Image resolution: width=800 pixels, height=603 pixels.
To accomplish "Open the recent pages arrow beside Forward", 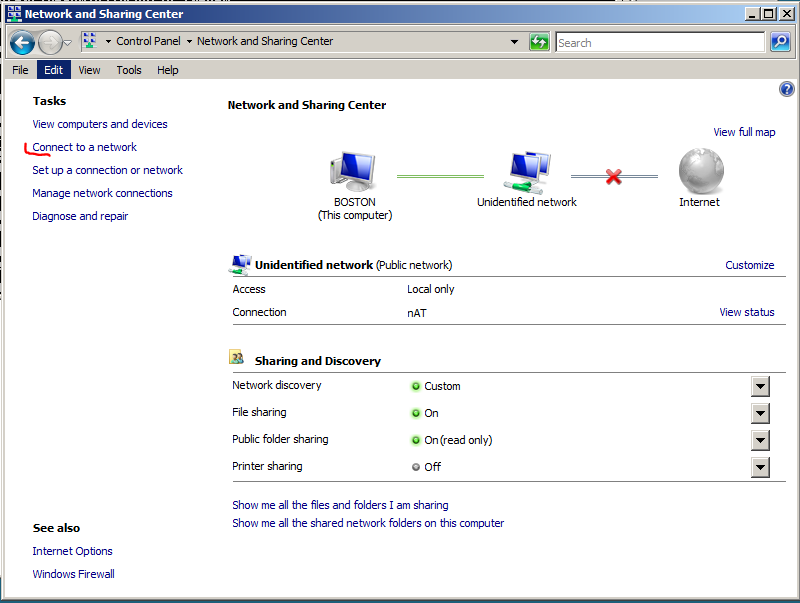I will (x=68, y=43).
